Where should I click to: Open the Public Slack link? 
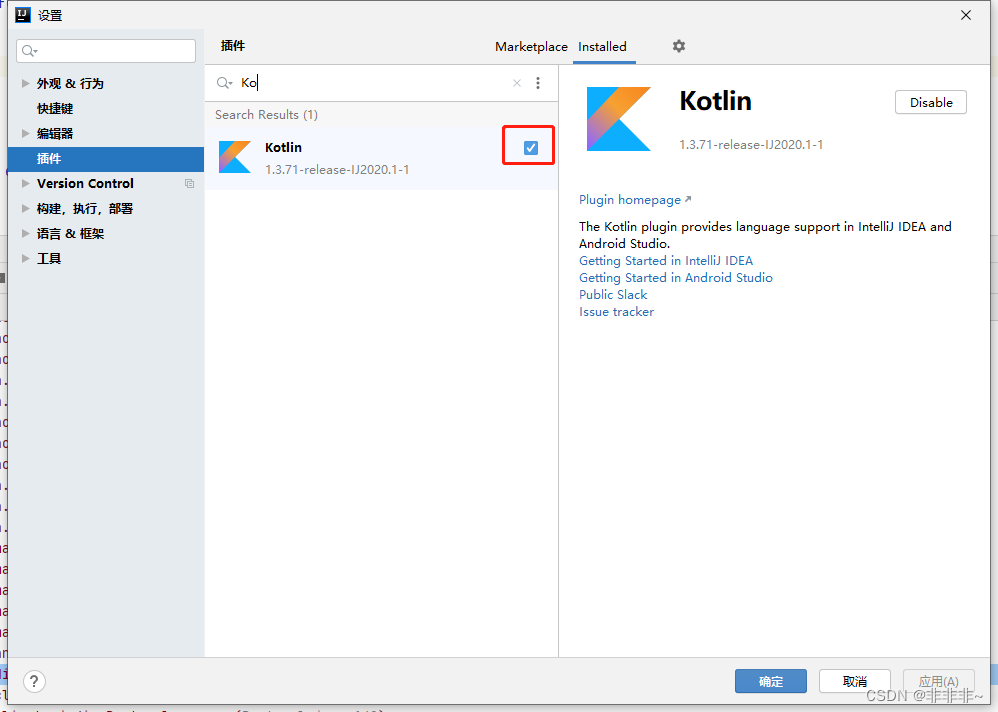tap(613, 295)
